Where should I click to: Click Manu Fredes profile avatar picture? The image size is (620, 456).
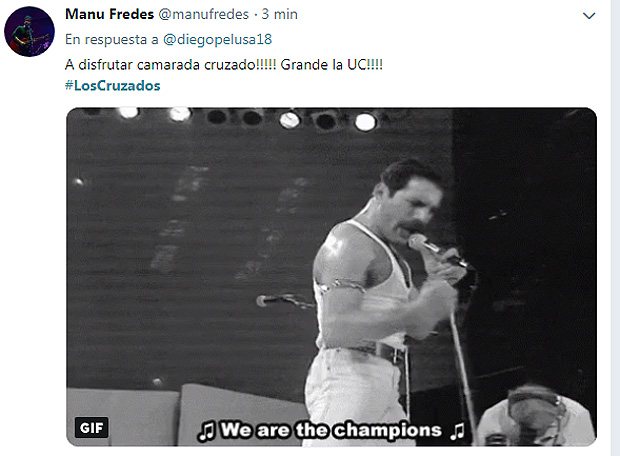tap(29, 31)
